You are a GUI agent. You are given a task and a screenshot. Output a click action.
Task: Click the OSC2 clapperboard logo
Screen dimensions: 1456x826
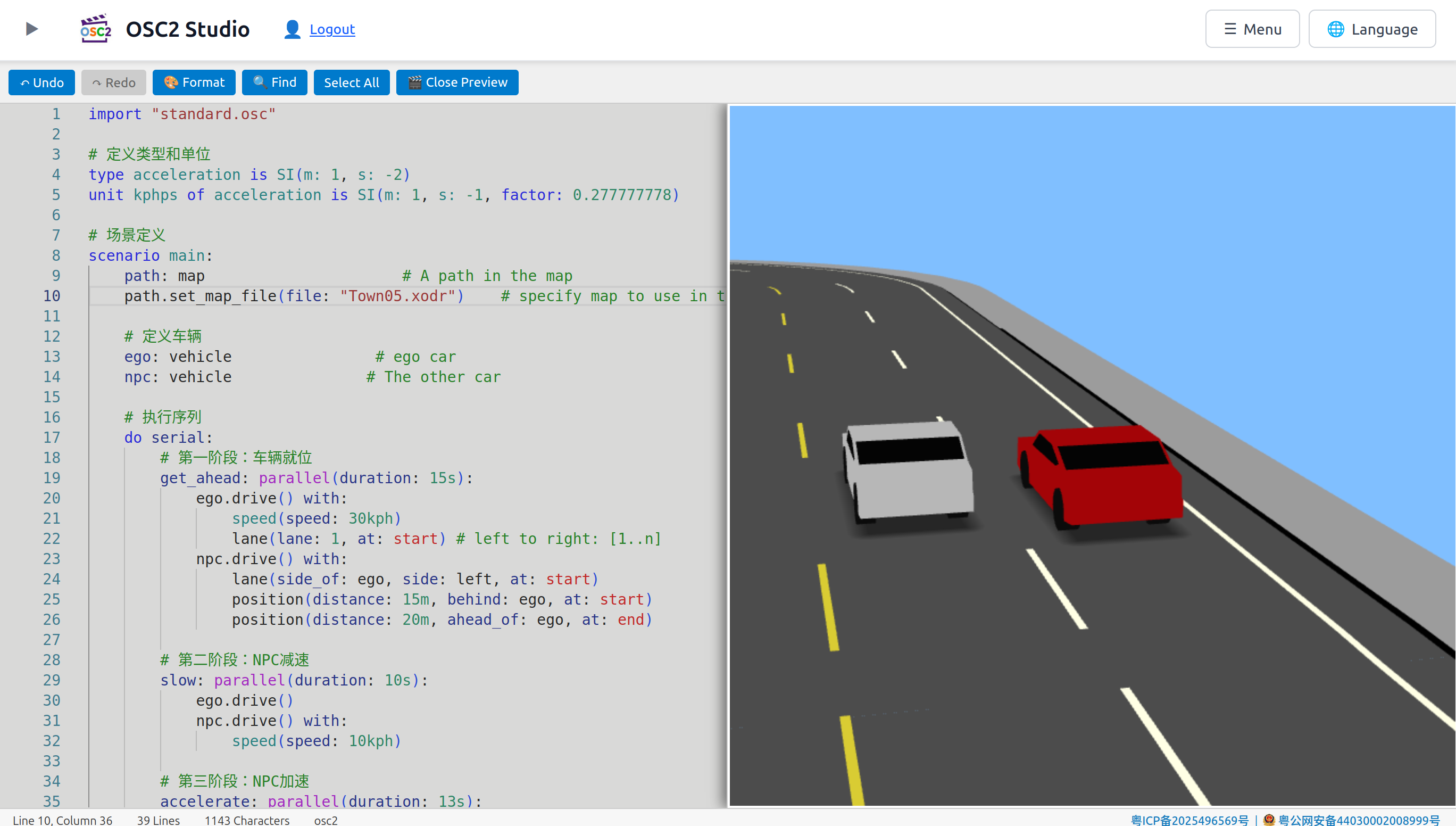(x=96, y=28)
